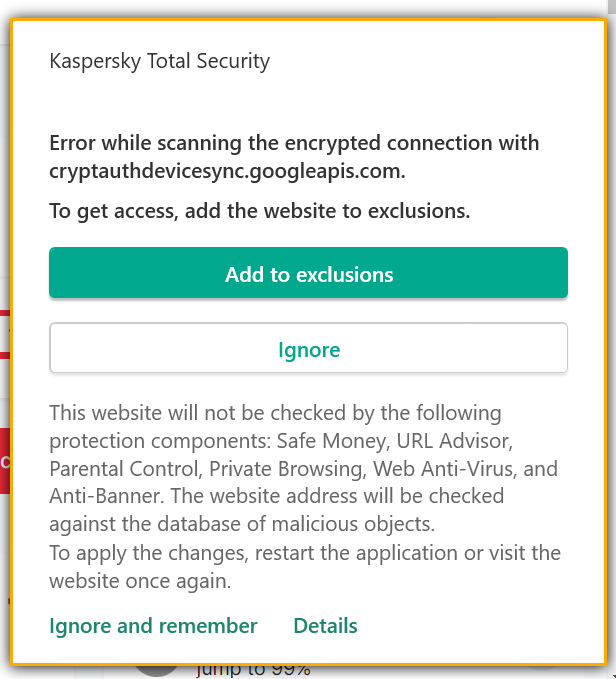
Task: Click 'against the database of malicious objects' line
Action: click(242, 524)
